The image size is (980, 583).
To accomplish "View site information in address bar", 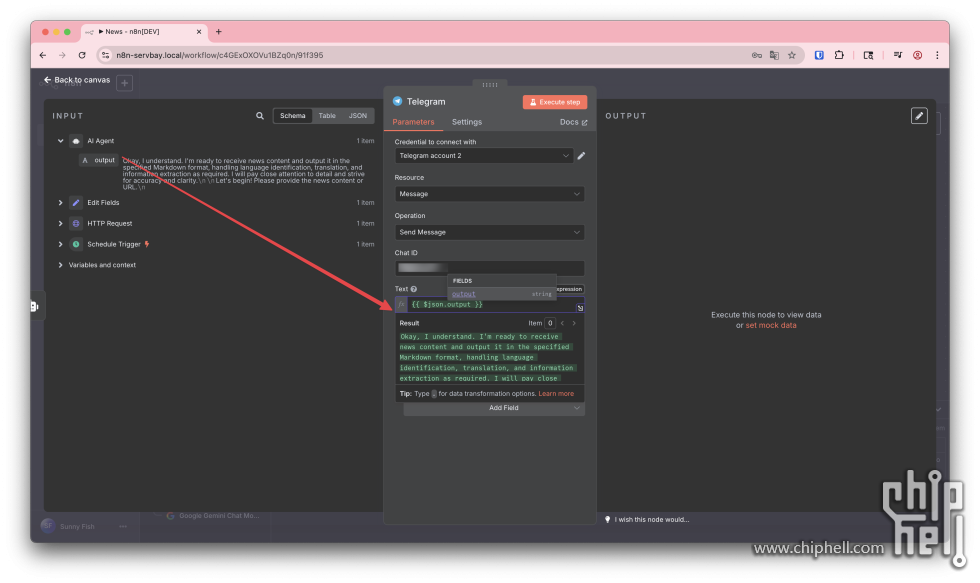I will [106, 55].
